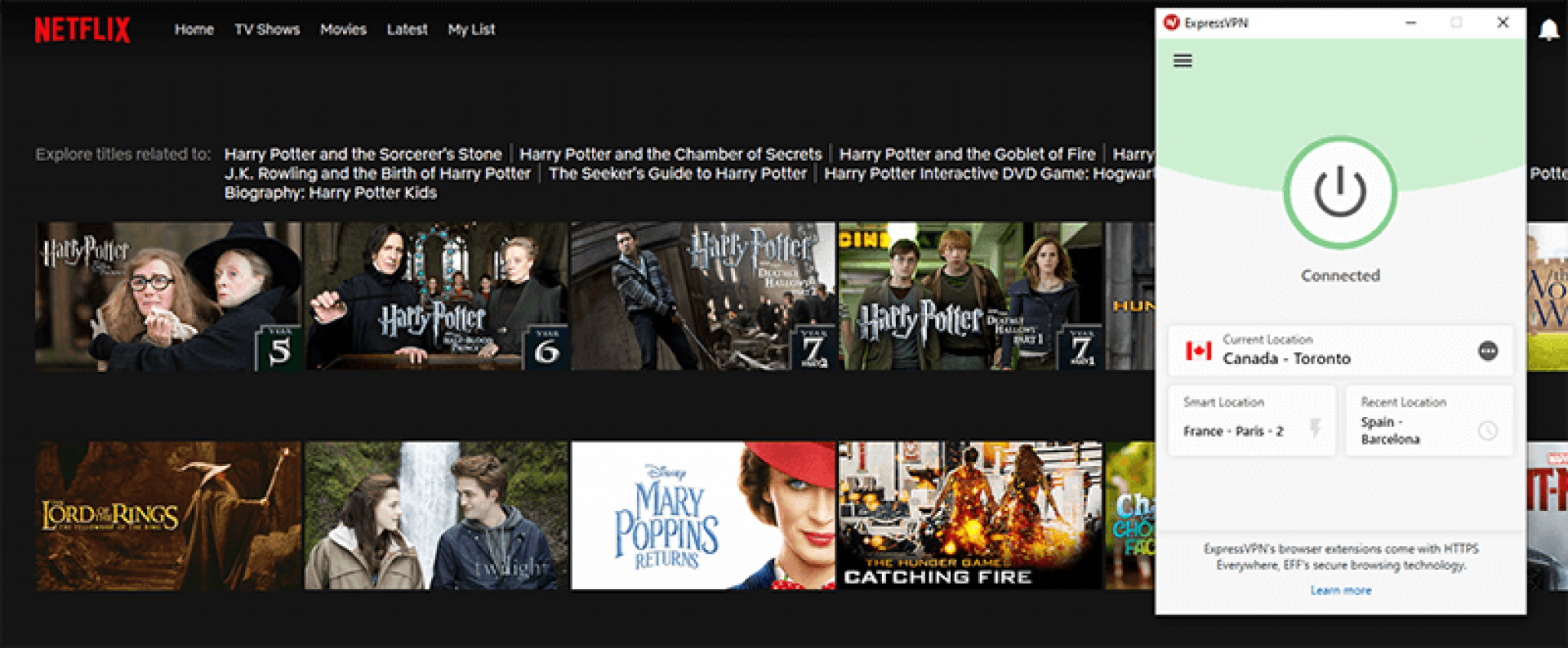
Task: Close the ExpressVPN window
Action: 1503,23
